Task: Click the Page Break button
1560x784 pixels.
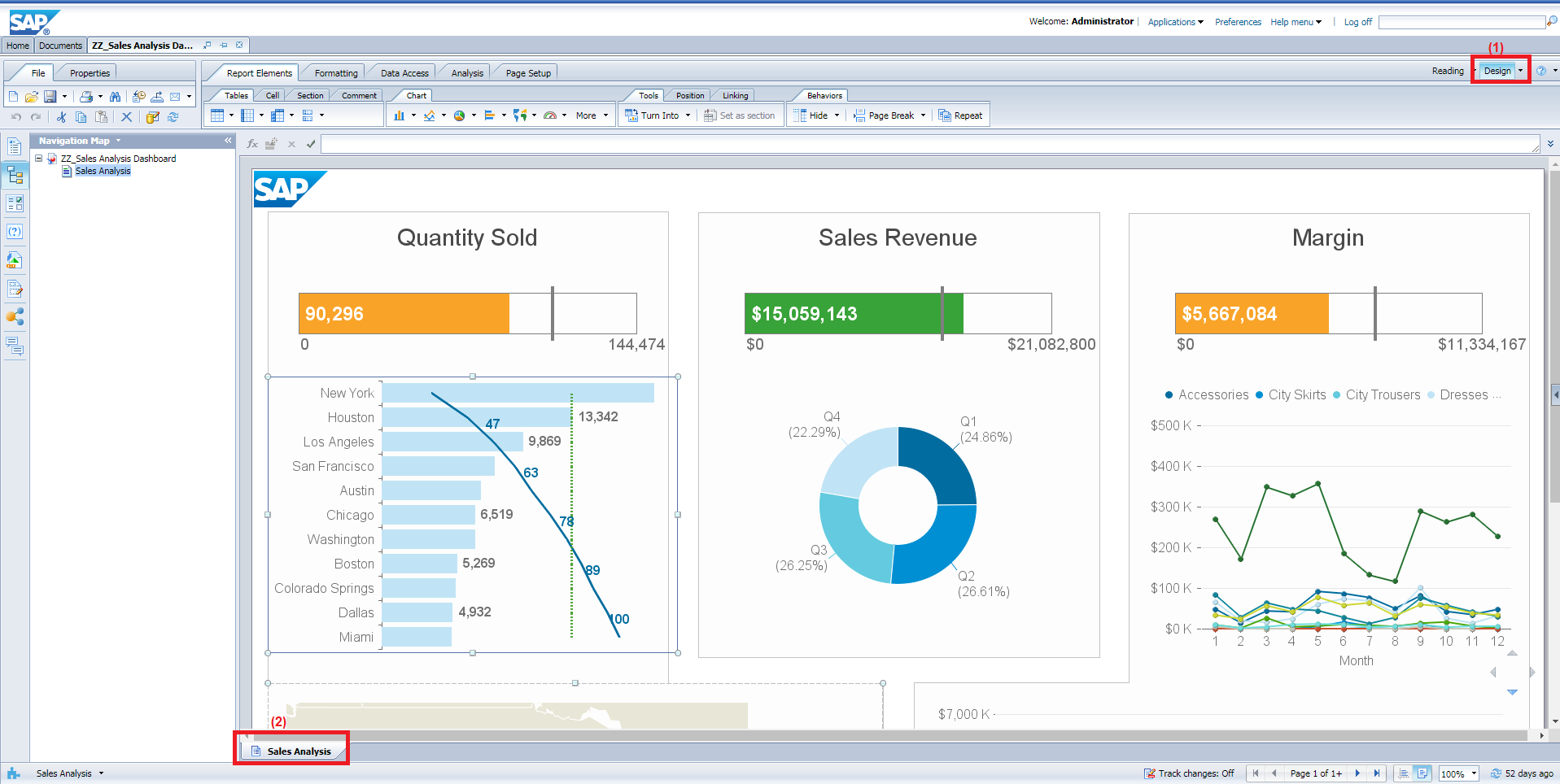Action: pos(890,115)
